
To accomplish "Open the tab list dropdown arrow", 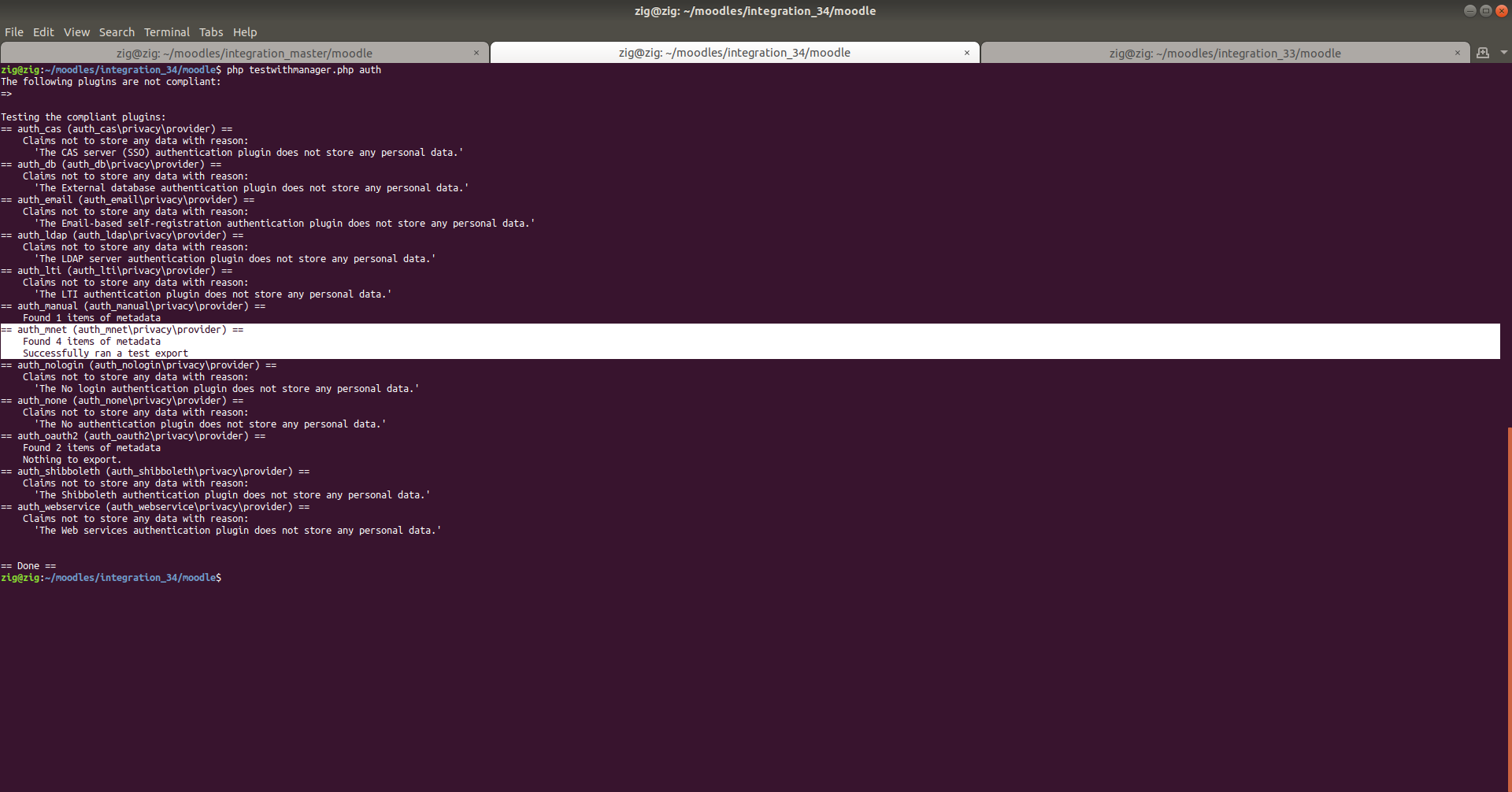I will pyautogui.click(x=1504, y=53).
